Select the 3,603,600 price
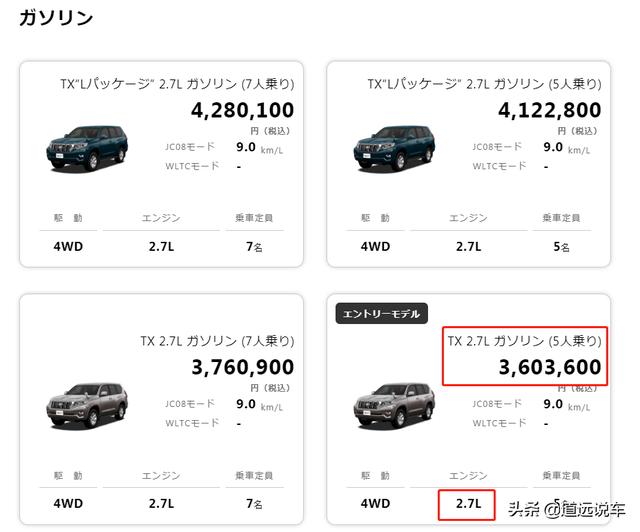The width and height of the screenshot is (640, 532). tap(549, 367)
